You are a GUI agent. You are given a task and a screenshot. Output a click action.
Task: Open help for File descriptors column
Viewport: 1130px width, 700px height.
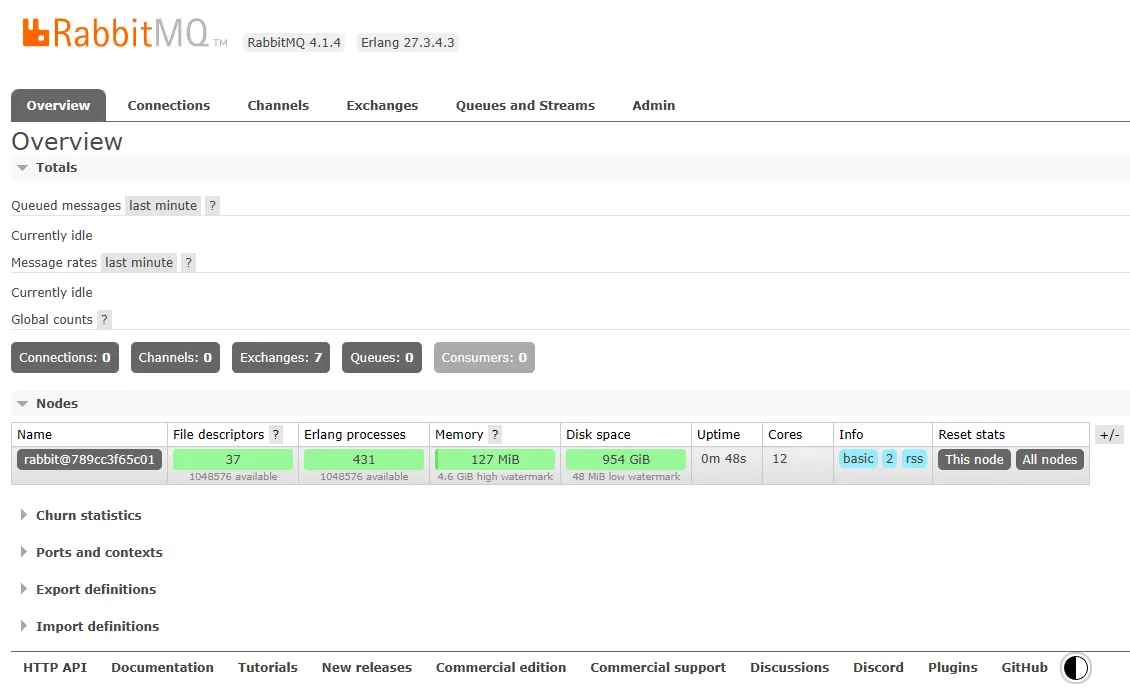coord(275,435)
